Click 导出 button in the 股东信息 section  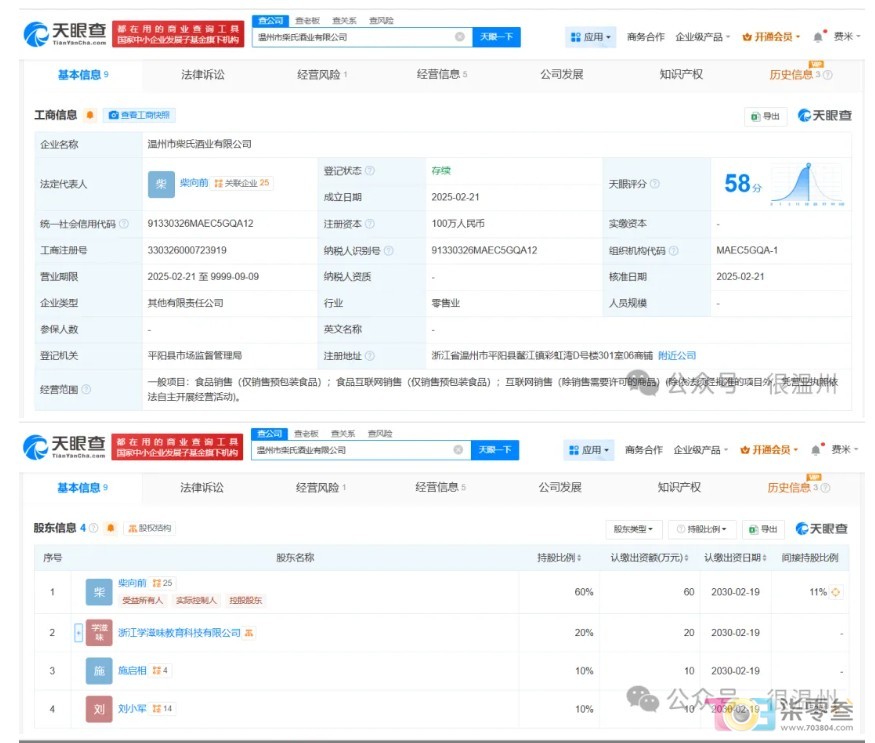(x=763, y=529)
